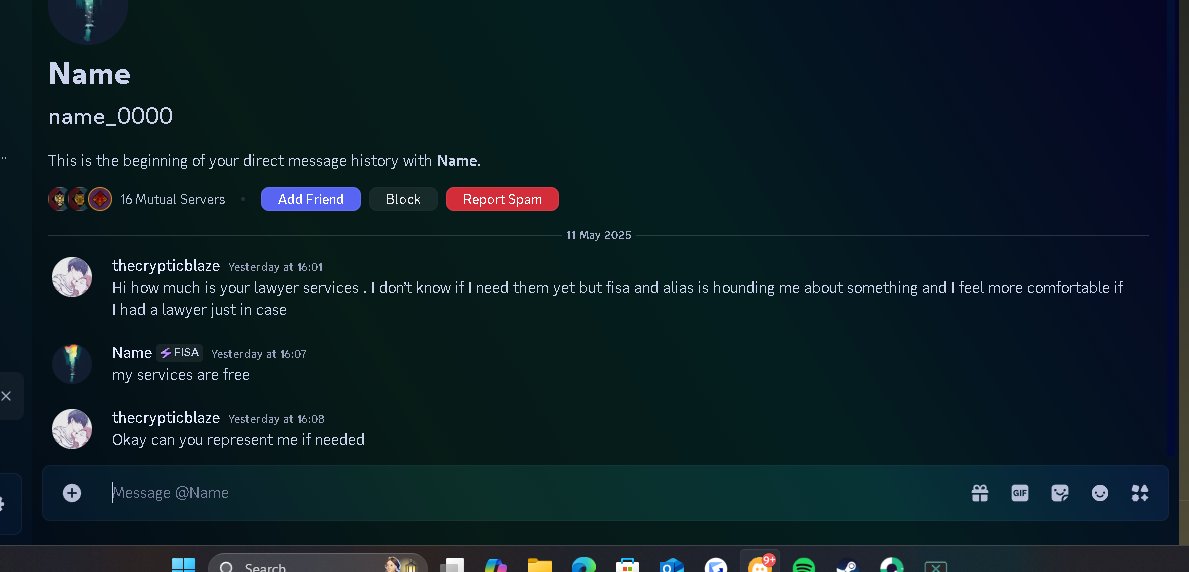Click thecrypticblaze avatar on the 16:01 message
The width and height of the screenshot is (1189, 572).
72,276
